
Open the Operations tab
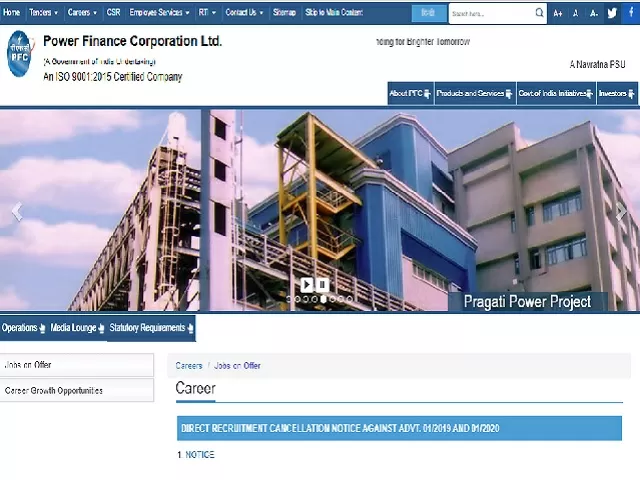click(24, 328)
